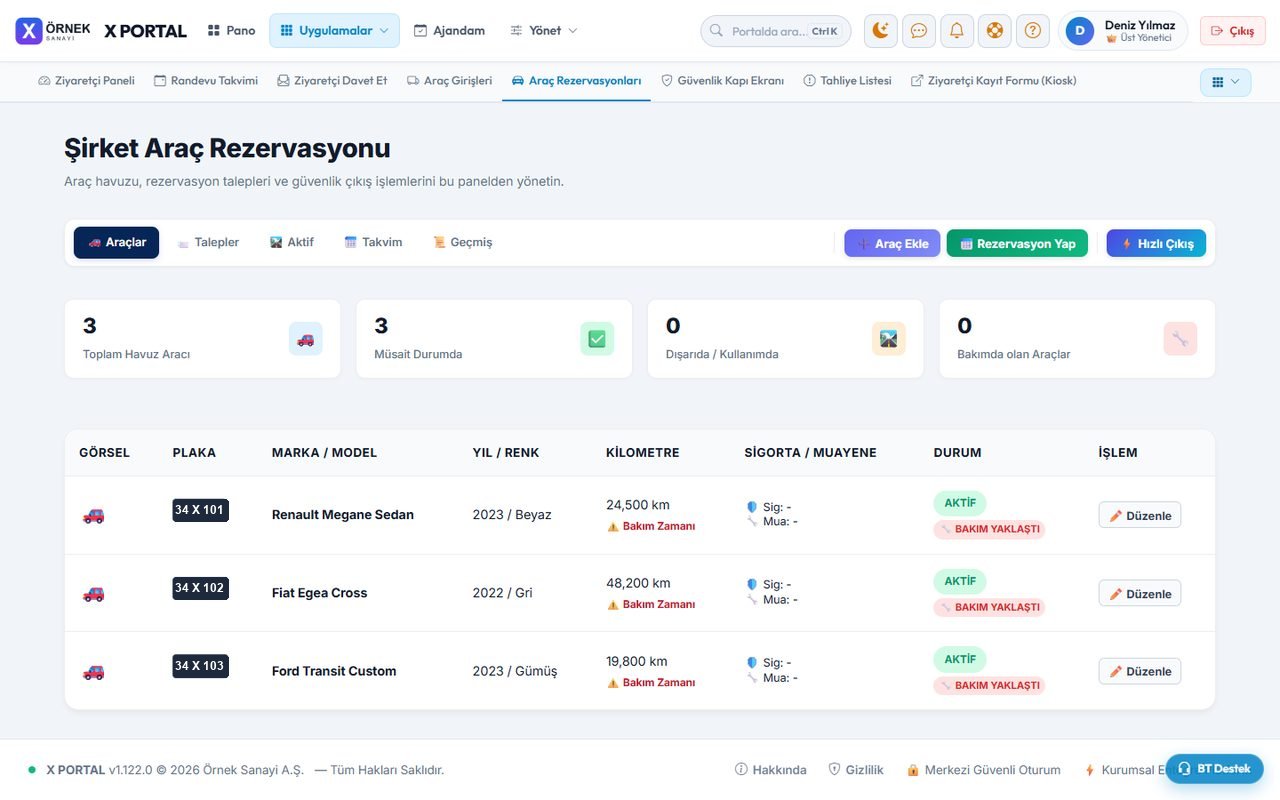This screenshot has width=1280, height=800.
Task: Switch to the Geçmiş tab
Action: 462,242
